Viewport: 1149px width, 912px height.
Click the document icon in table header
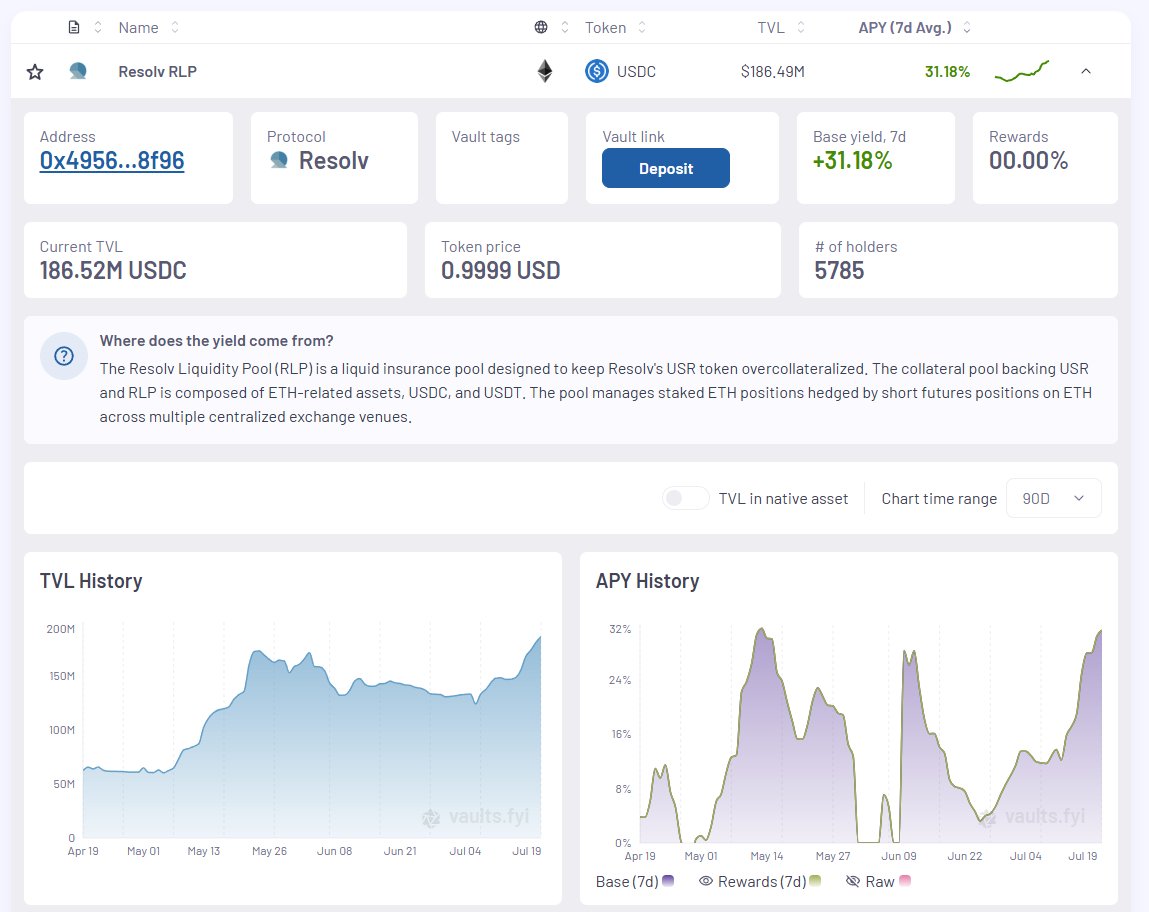click(x=74, y=27)
